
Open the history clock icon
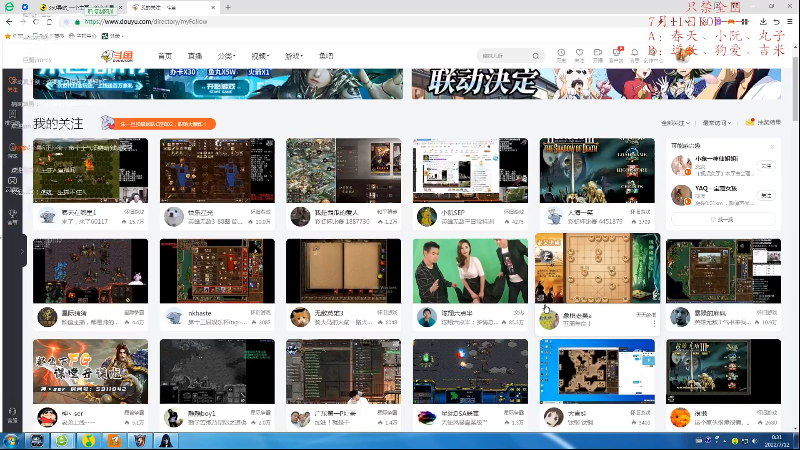point(561,55)
